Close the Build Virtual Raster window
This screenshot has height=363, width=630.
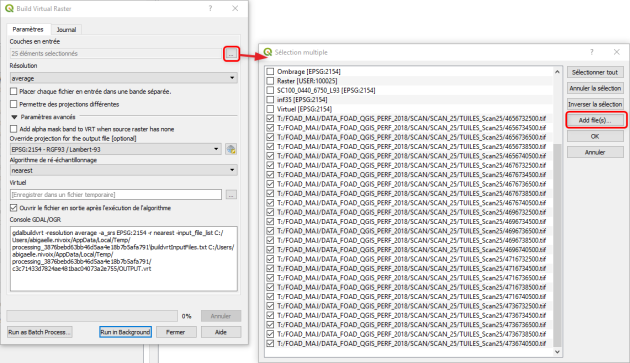[235, 8]
